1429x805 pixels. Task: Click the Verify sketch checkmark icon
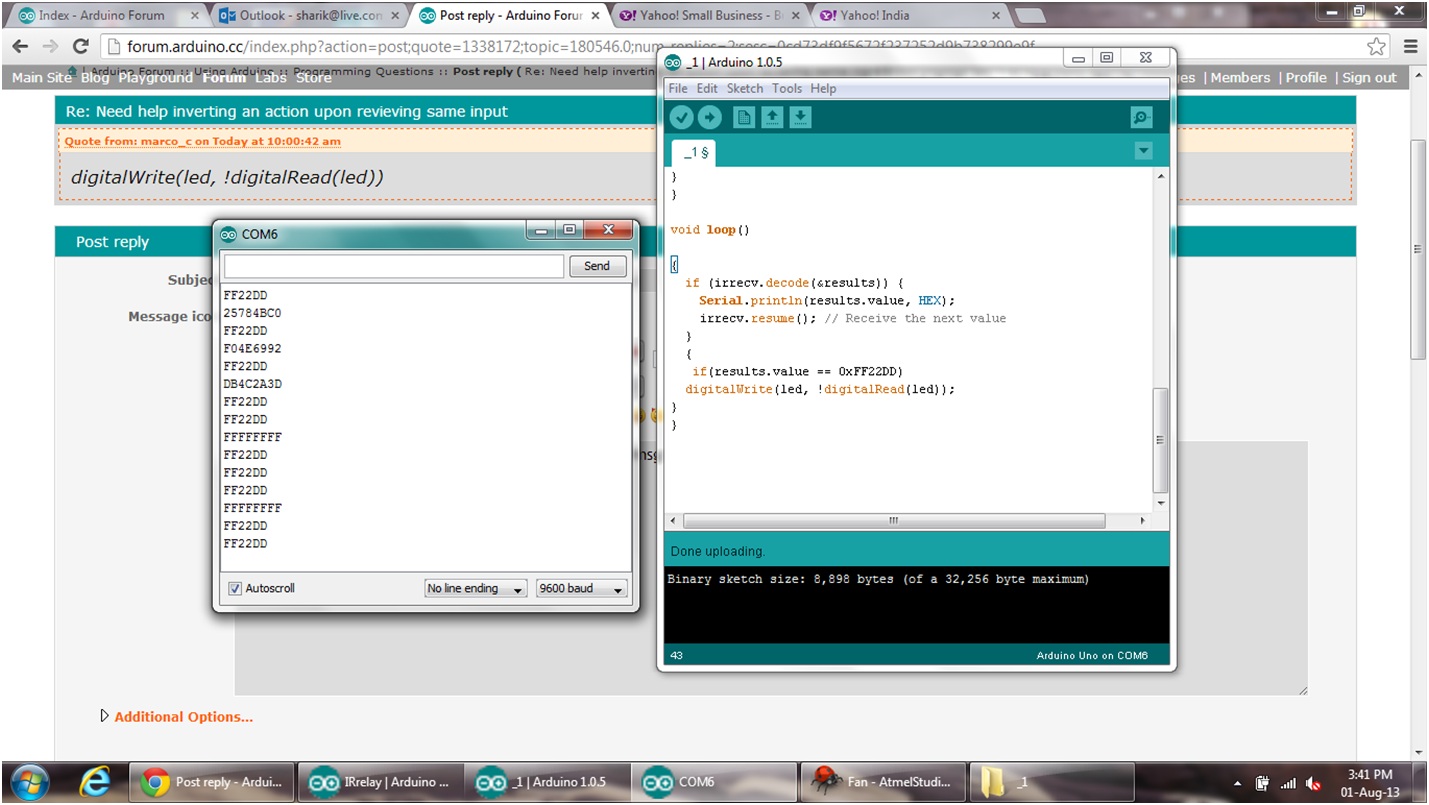[x=681, y=117]
